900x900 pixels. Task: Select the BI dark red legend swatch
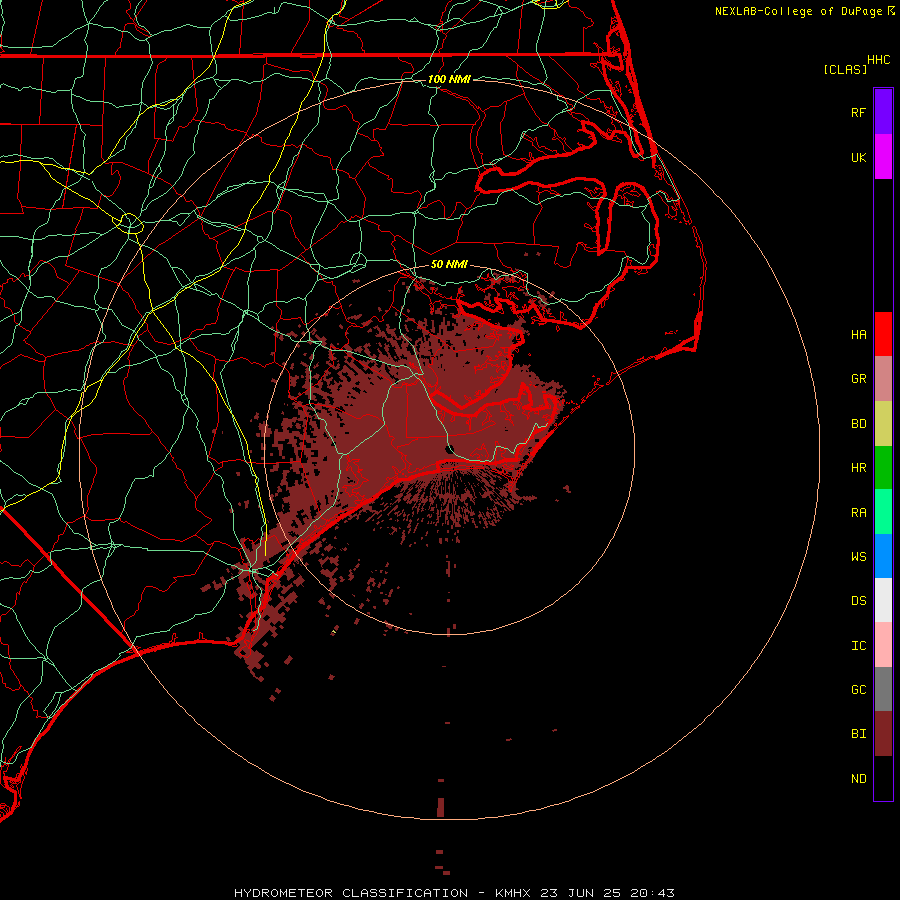tap(883, 734)
